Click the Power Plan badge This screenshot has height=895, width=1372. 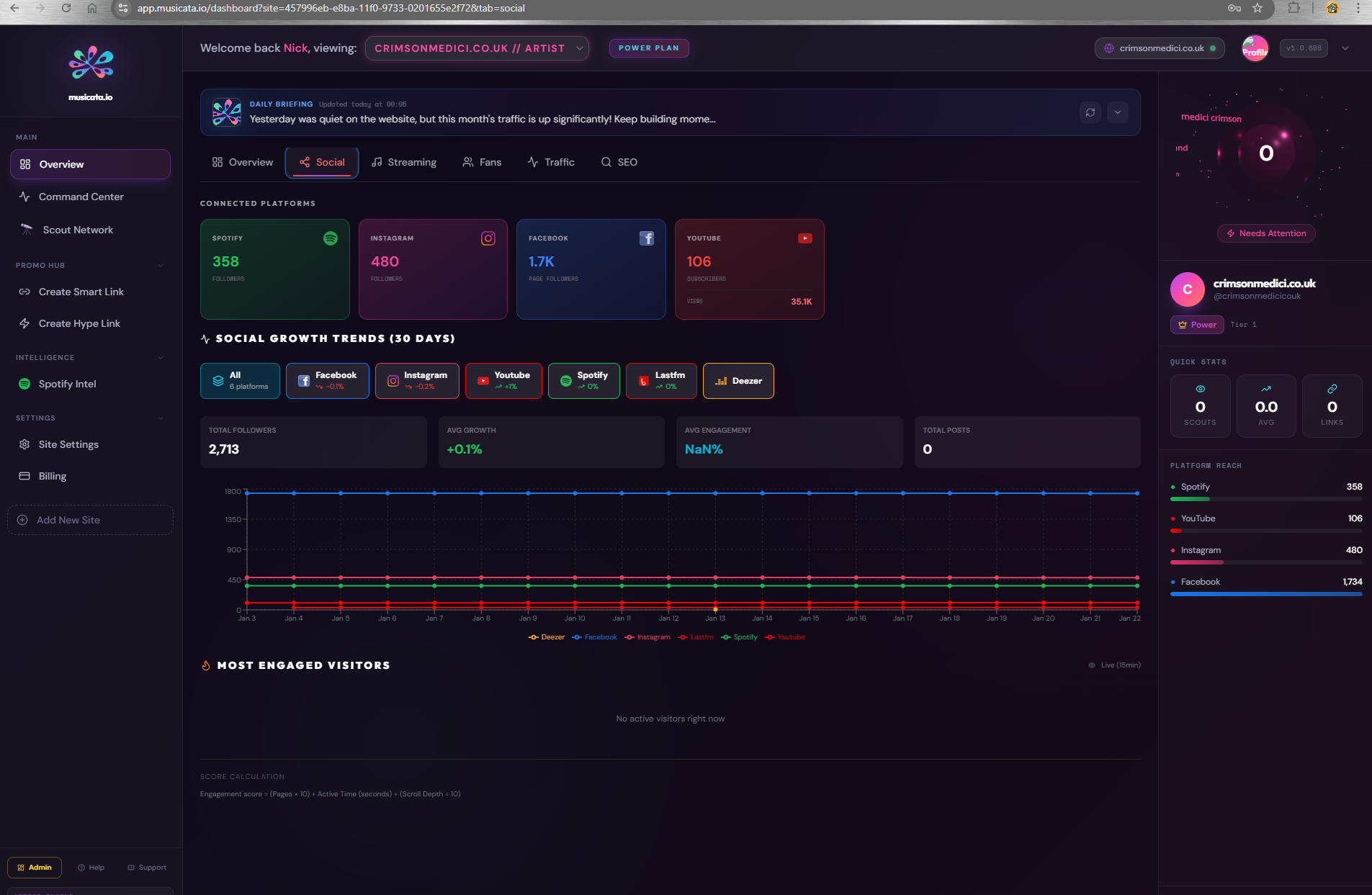tap(649, 48)
